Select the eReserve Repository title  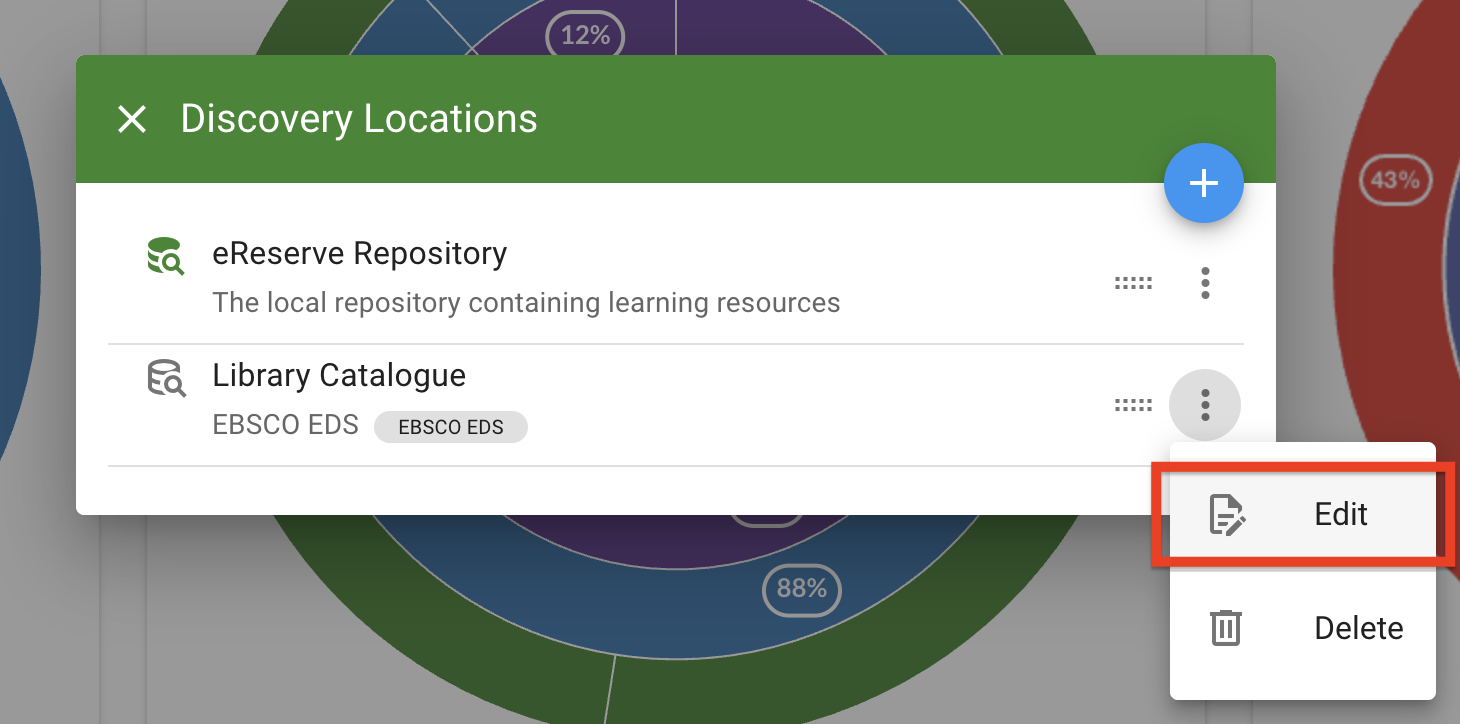point(359,254)
